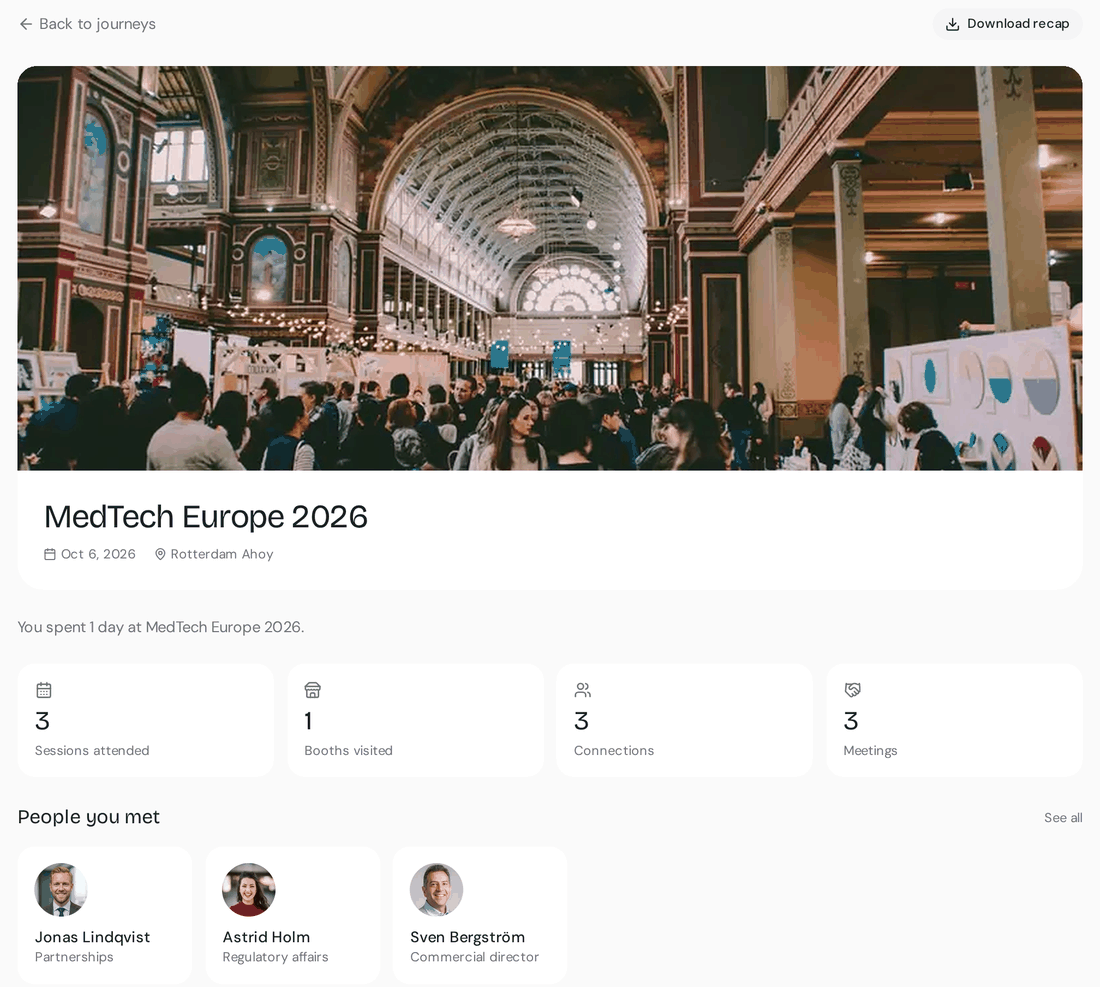Click the Partnerships role label
The width and height of the screenshot is (1100, 987).
pos(74,957)
